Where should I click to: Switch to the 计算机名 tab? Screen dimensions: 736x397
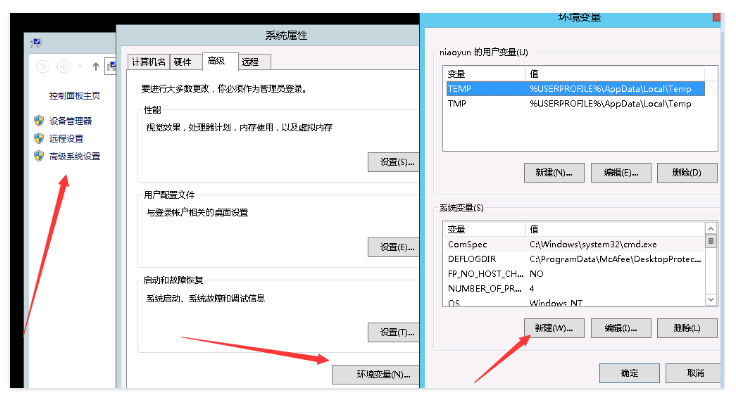pos(148,62)
